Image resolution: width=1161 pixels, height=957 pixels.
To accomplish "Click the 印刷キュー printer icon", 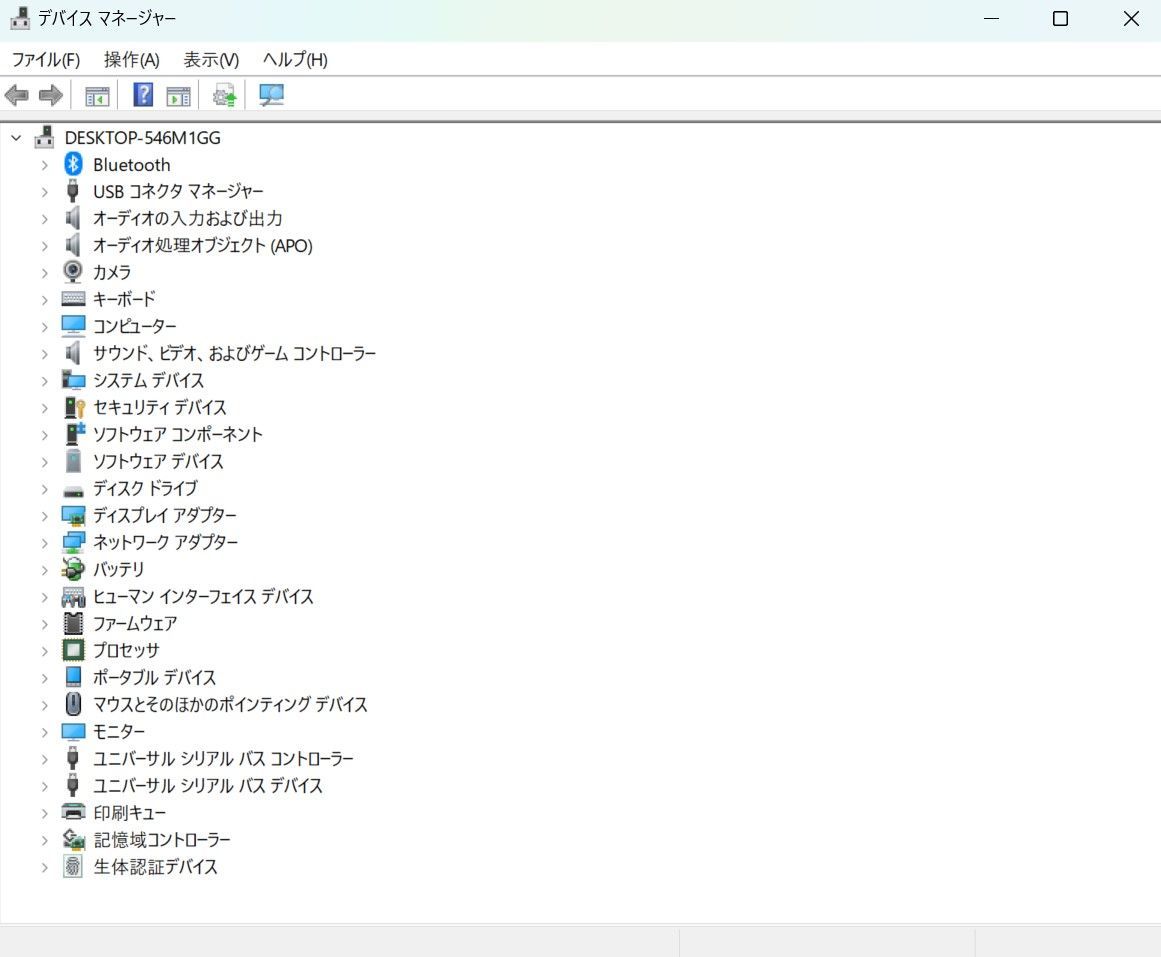I will 73,812.
